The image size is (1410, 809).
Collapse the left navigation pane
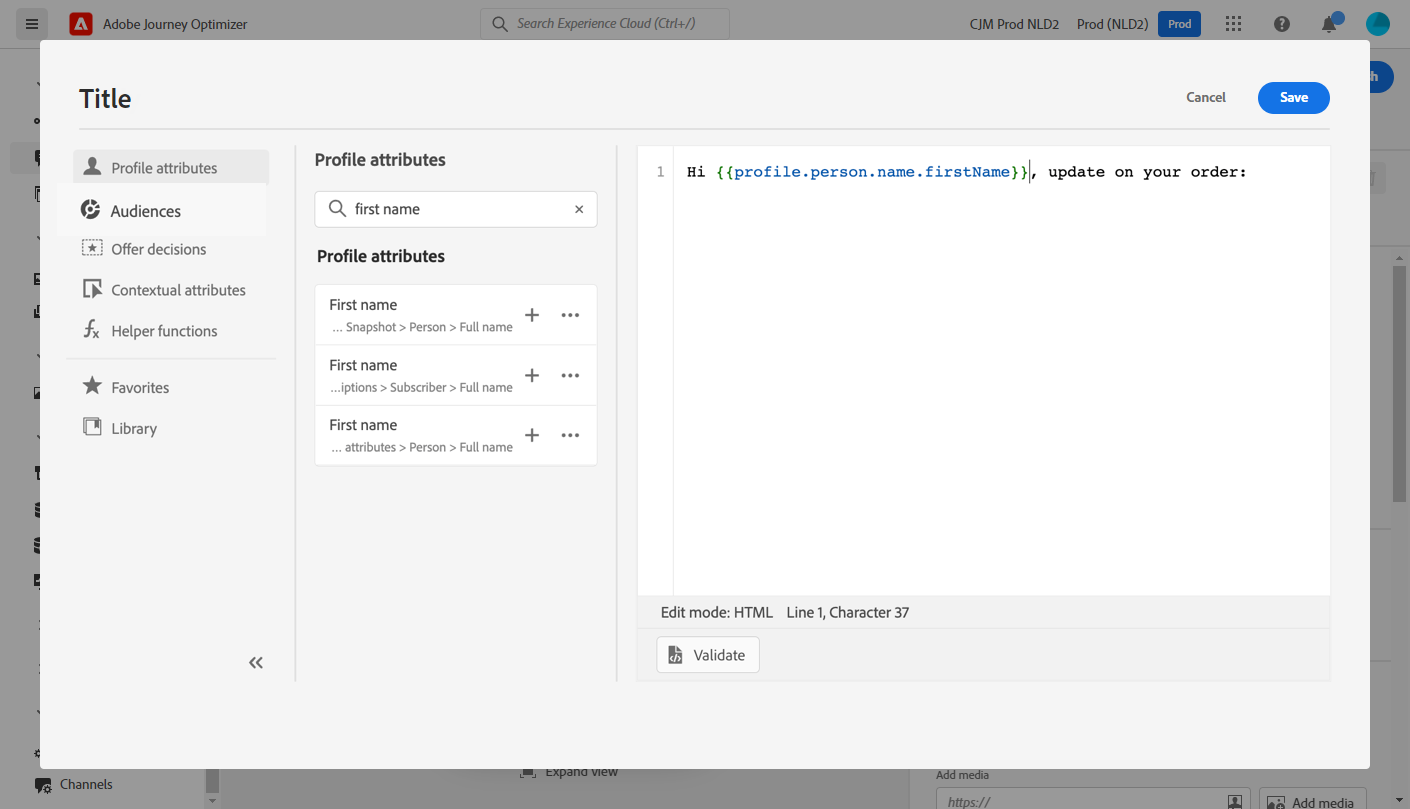[256, 662]
